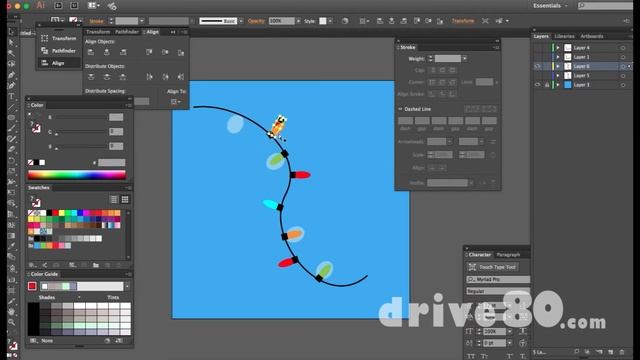Select the Type tool
640x360 pixels.
tap(11, 96)
